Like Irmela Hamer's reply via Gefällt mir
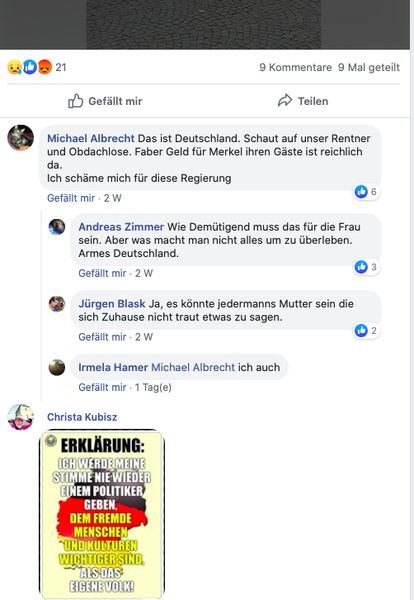 [102, 387]
